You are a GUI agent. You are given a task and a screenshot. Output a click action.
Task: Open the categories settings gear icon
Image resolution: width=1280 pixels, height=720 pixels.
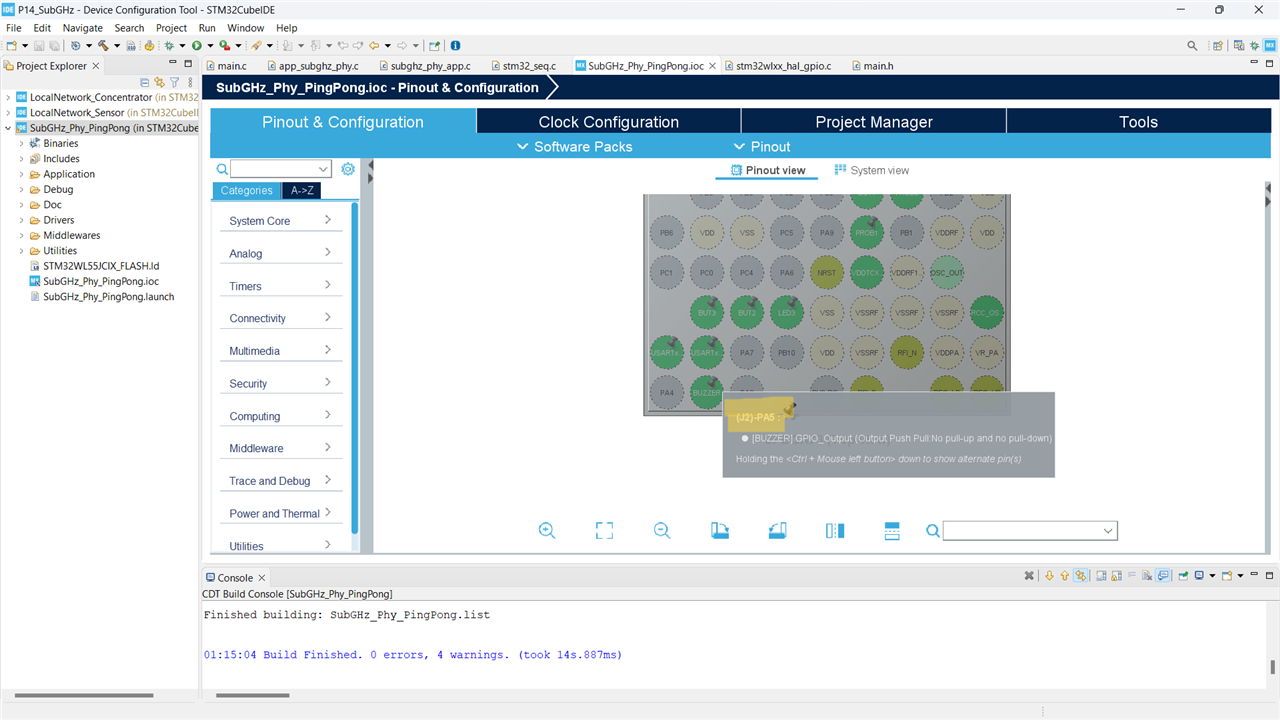coord(348,169)
